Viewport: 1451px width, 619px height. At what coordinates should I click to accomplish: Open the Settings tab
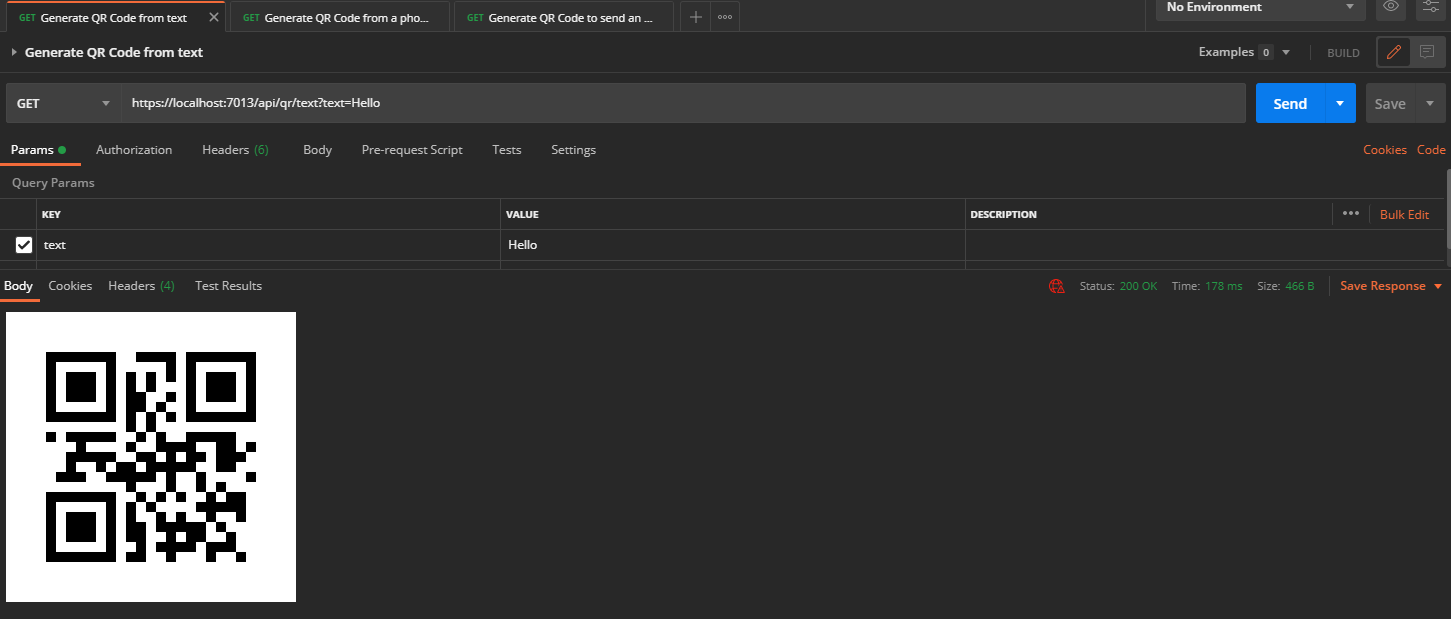tap(573, 150)
